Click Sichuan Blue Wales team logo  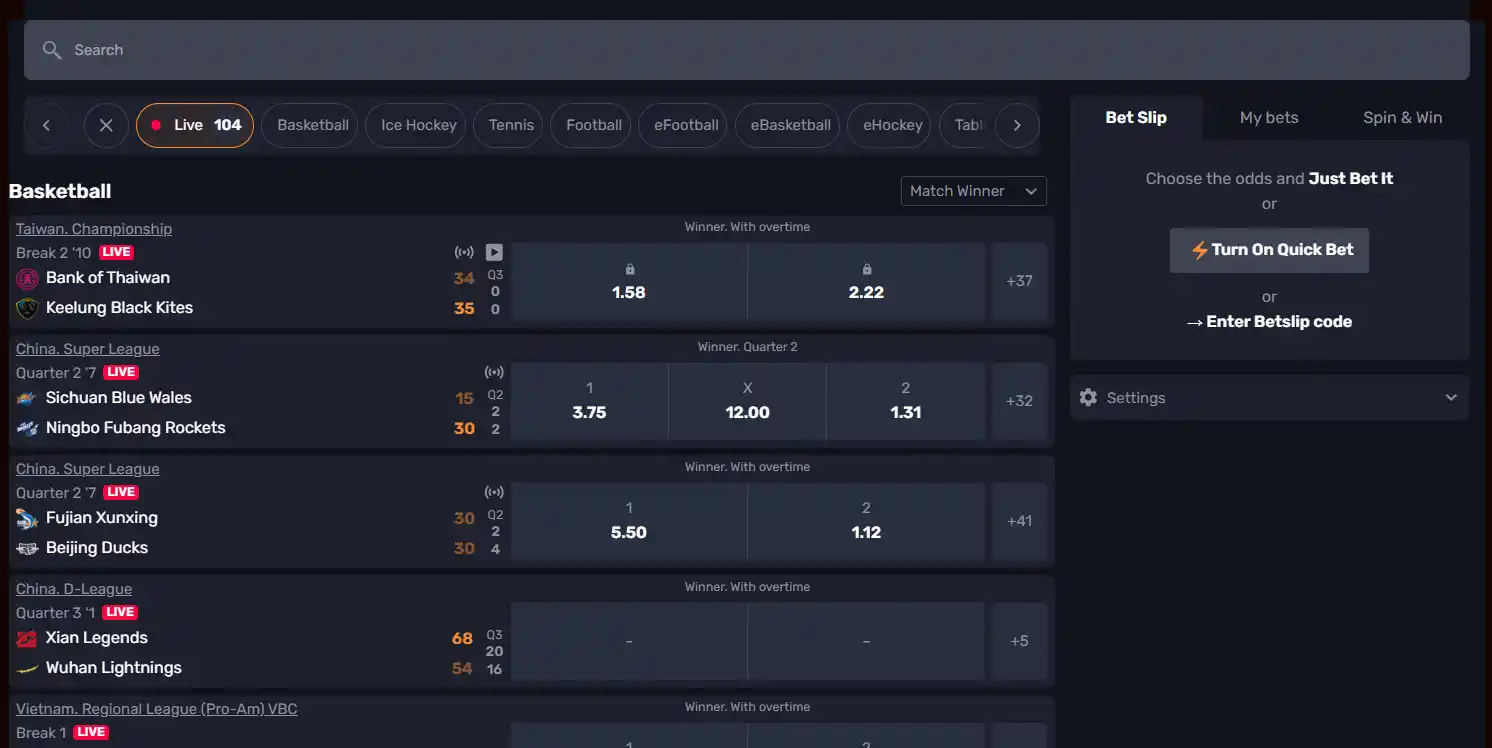point(27,398)
